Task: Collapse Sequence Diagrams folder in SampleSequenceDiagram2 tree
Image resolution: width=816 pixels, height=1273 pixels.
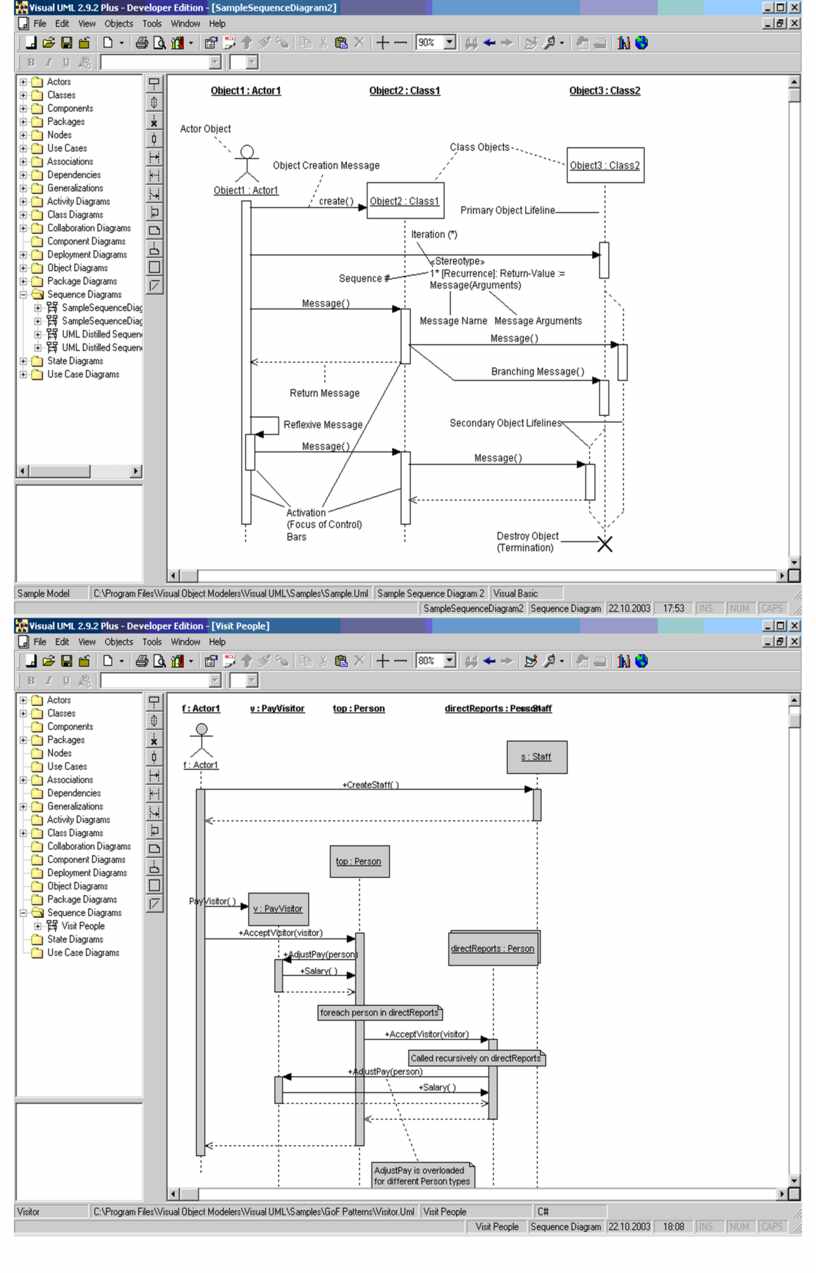Action: [x=23, y=295]
